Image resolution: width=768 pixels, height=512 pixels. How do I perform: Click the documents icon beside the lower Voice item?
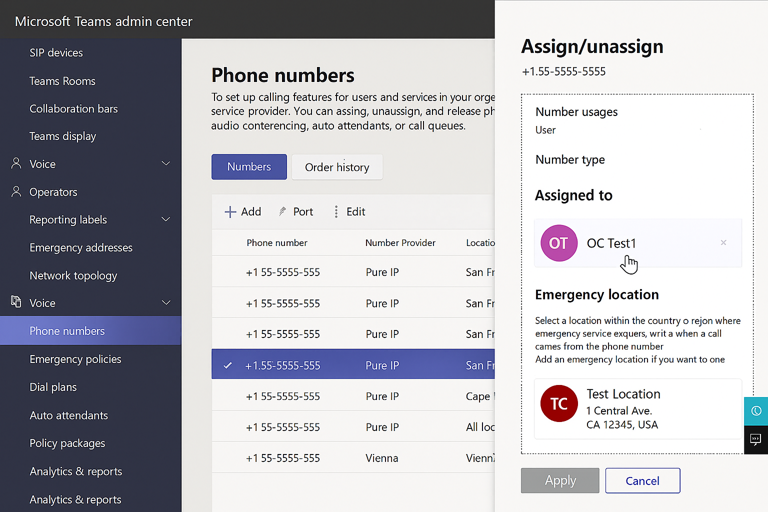click(16, 302)
